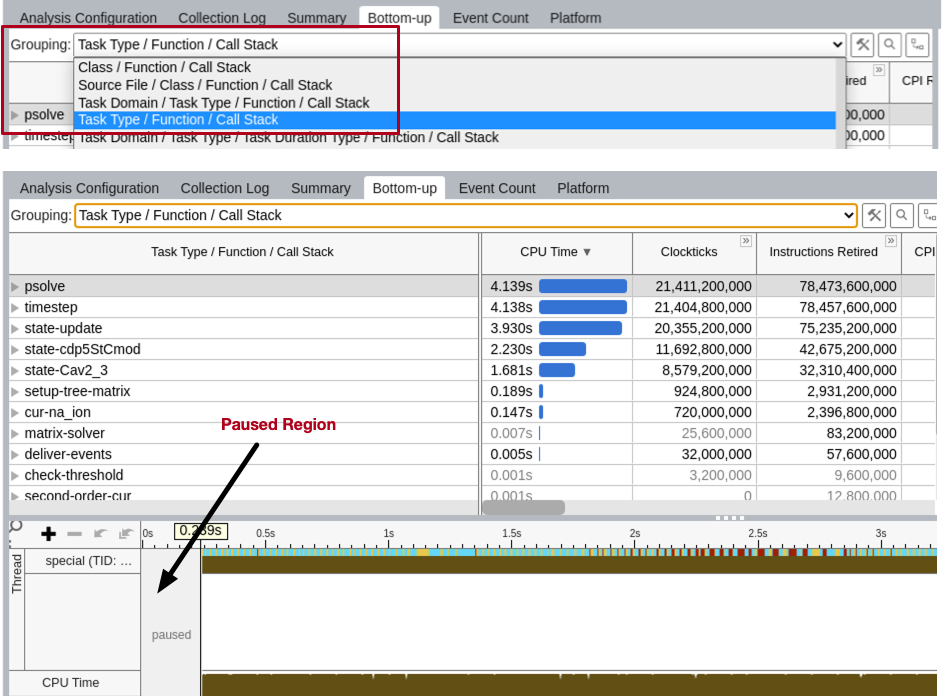Open the lower Grouping dropdown
The image size is (942, 696).
click(848, 215)
